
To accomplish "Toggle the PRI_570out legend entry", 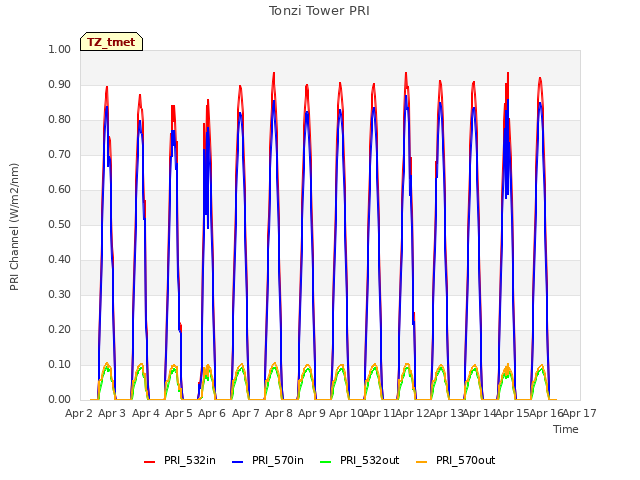I will (x=456, y=460).
